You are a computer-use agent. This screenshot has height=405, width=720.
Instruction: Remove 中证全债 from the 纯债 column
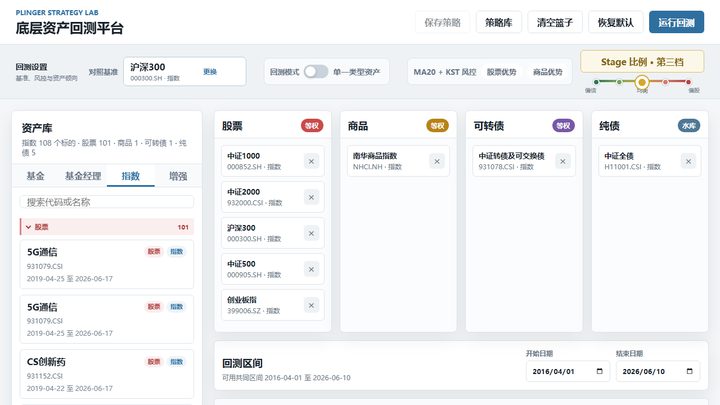click(x=688, y=161)
